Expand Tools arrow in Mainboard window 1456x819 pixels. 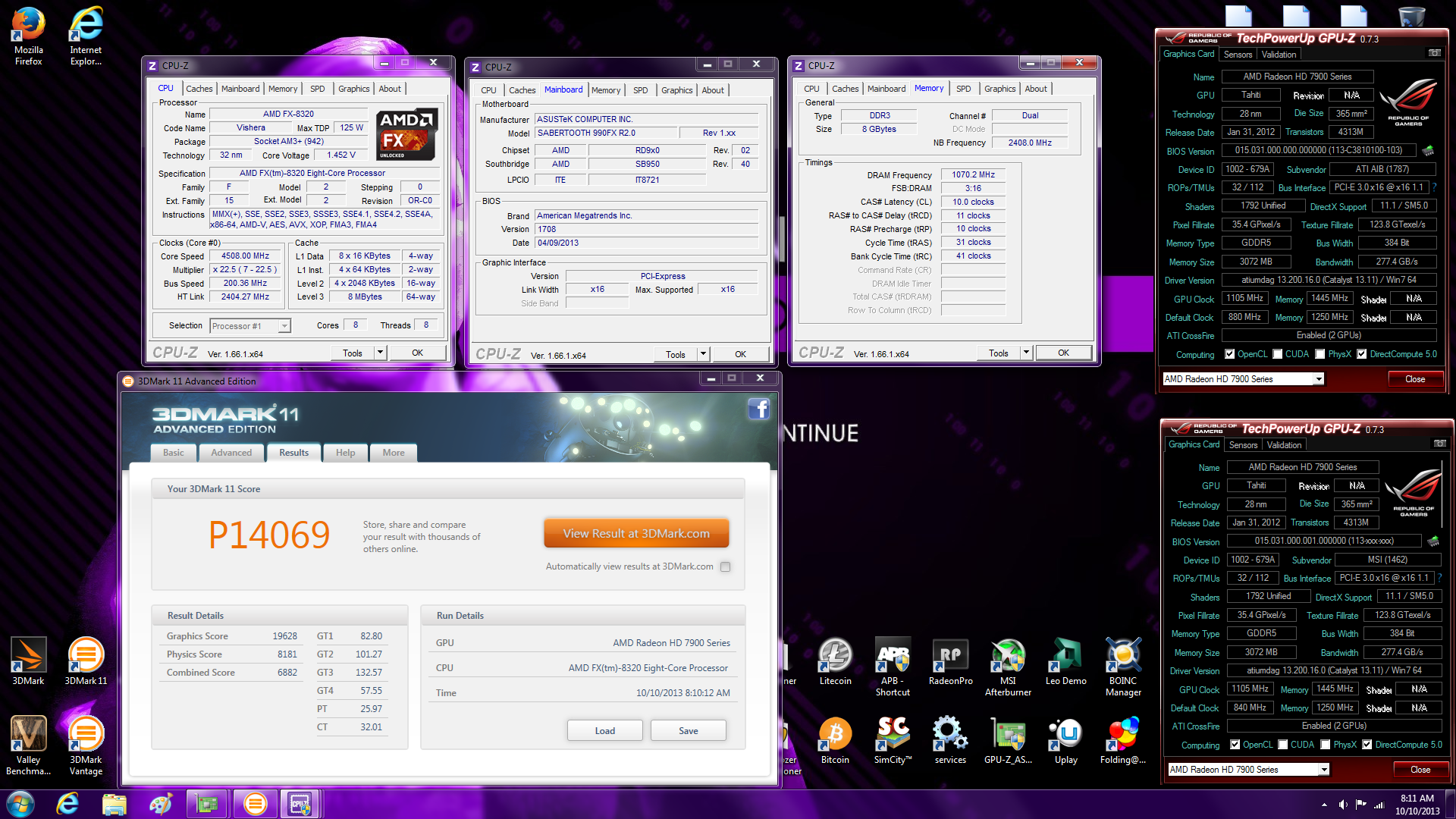point(703,354)
